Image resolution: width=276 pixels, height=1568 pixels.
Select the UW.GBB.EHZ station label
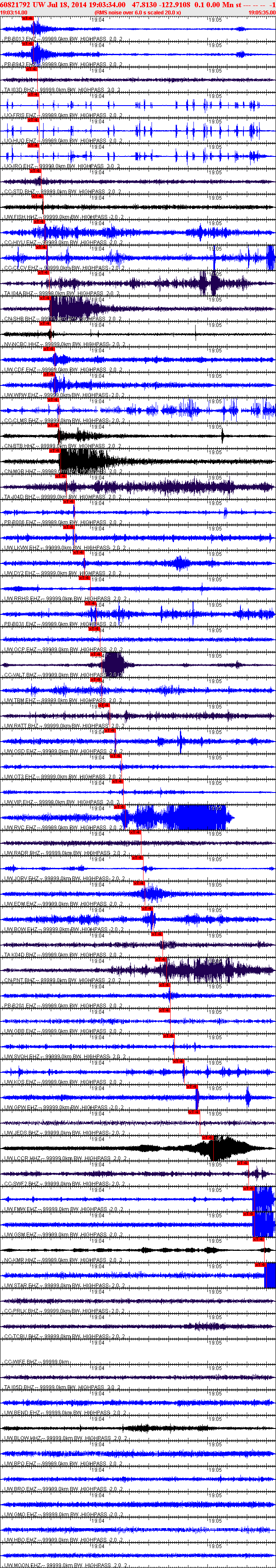[63, 1032]
